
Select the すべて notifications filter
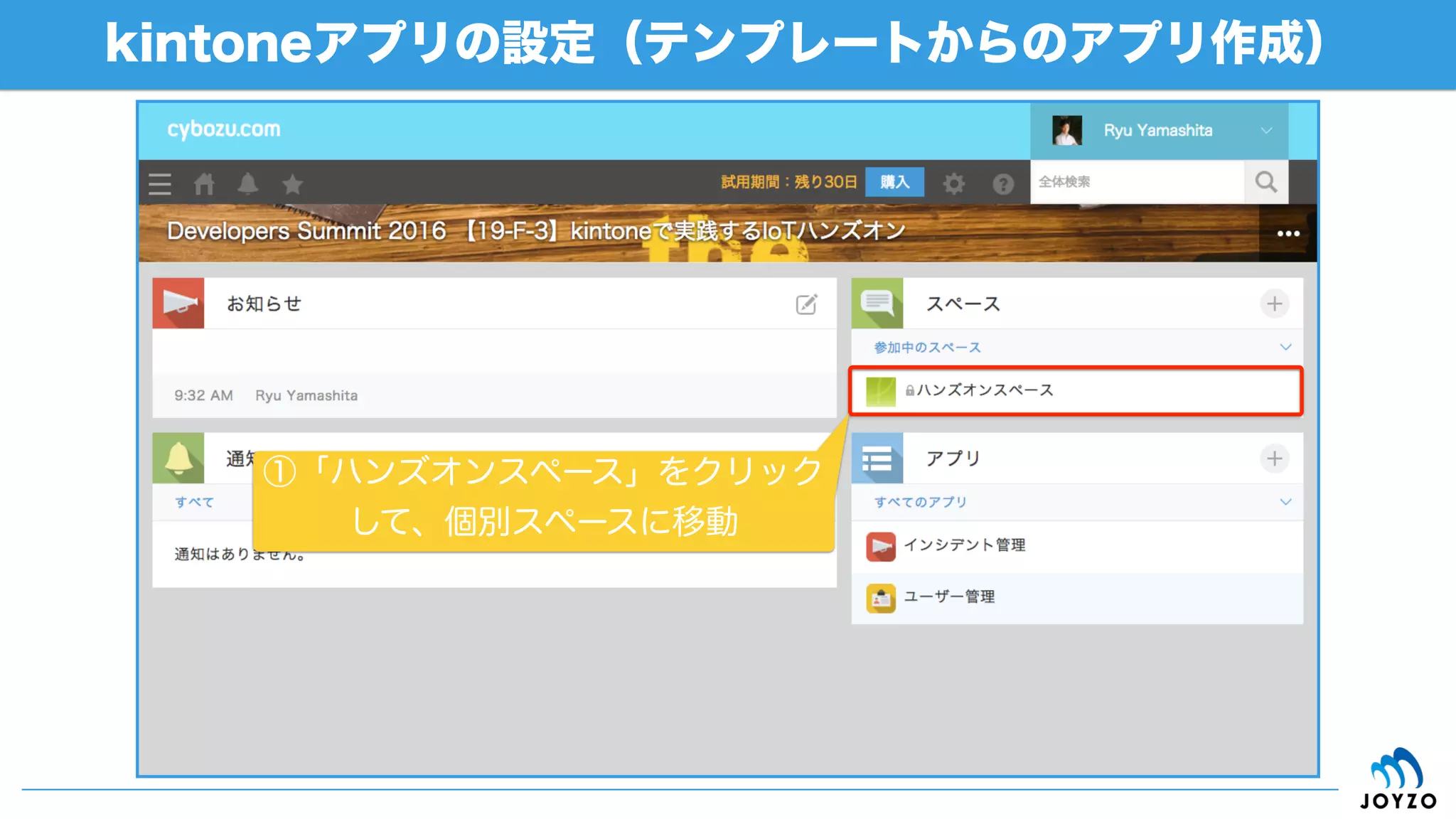194,502
